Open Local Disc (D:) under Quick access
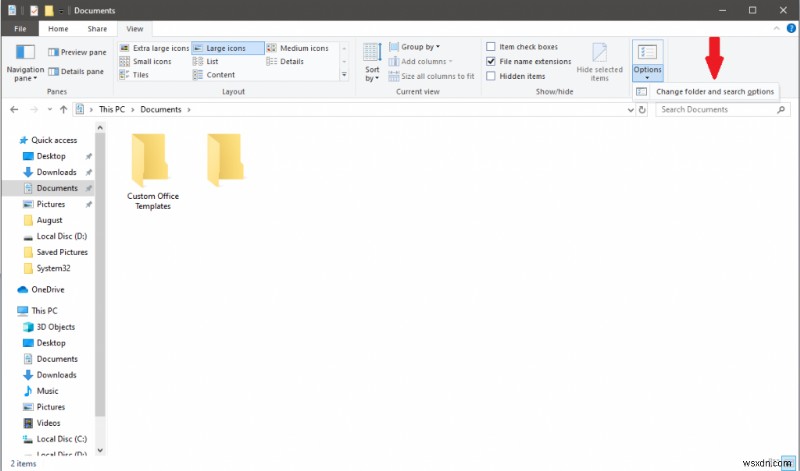Screen dimensions: 800x471 tap(62, 236)
